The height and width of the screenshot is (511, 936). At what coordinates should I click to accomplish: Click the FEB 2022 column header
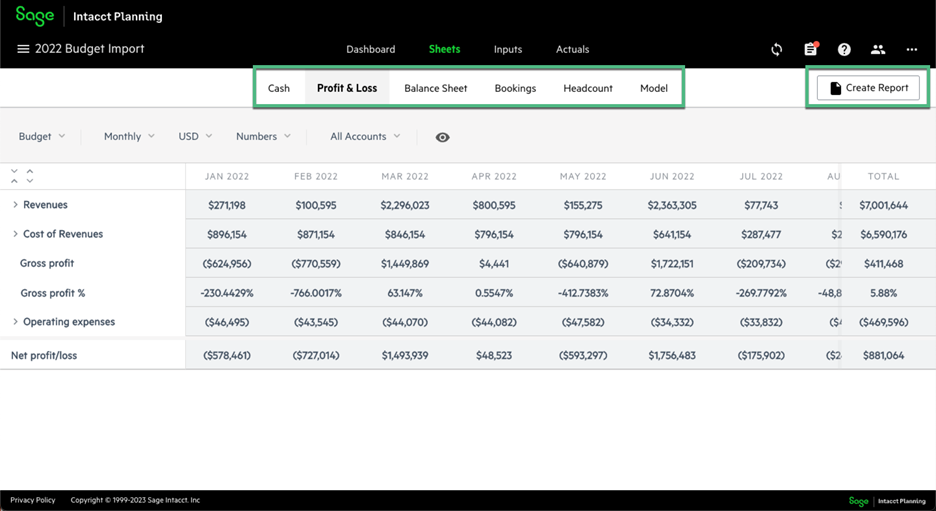pyautogui.click(x=316, y=177)
